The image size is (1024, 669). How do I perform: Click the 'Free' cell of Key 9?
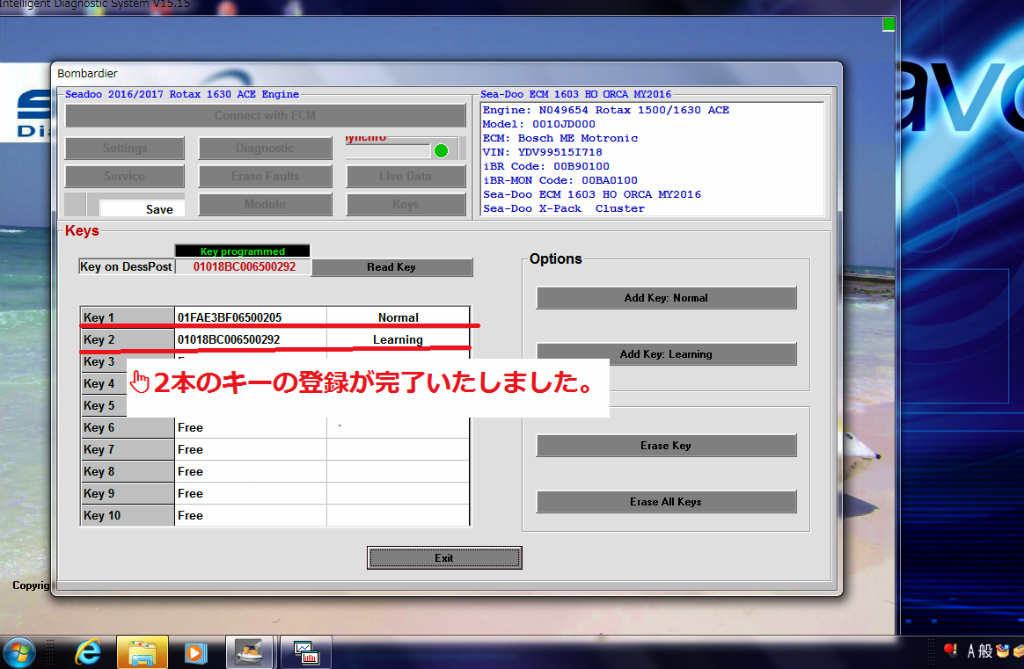(250, 494)
